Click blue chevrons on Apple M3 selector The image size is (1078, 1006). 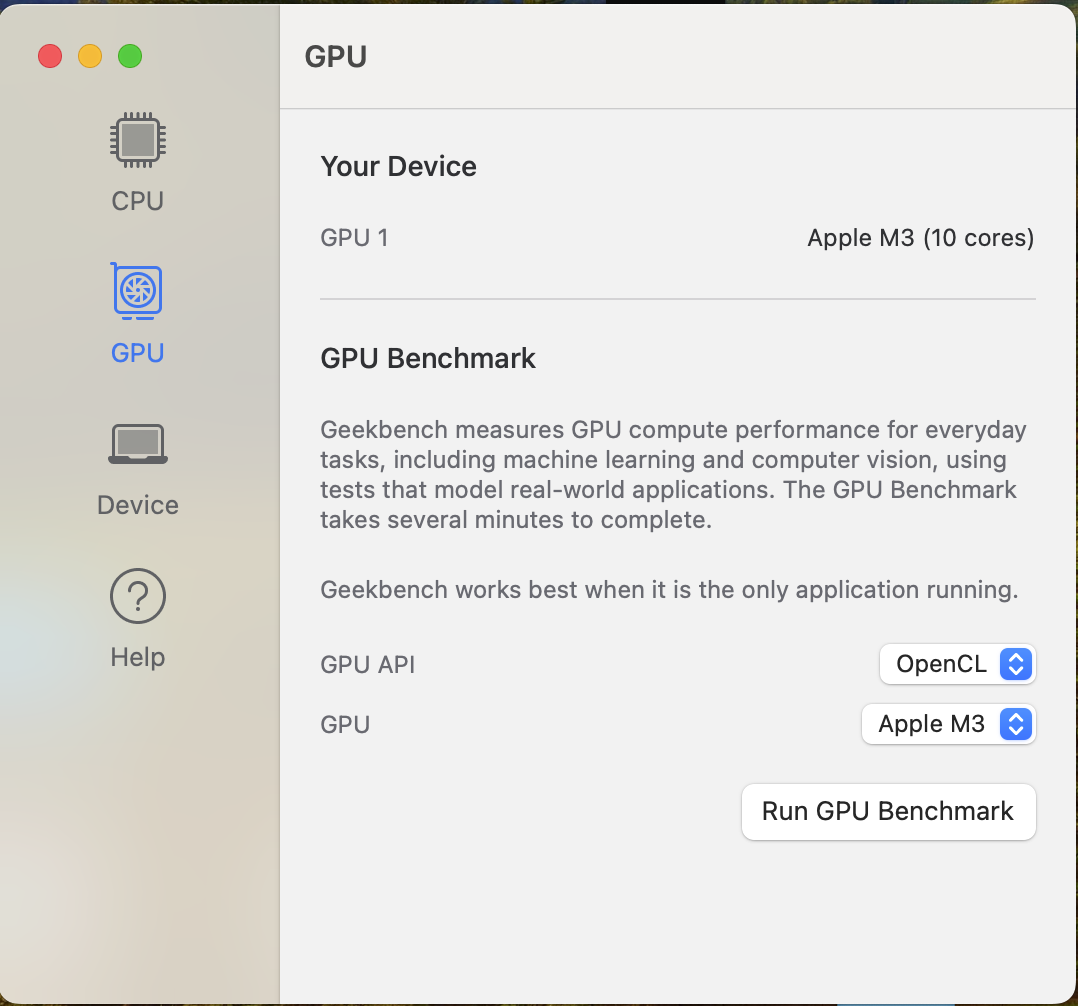(x=1015, y=724)
